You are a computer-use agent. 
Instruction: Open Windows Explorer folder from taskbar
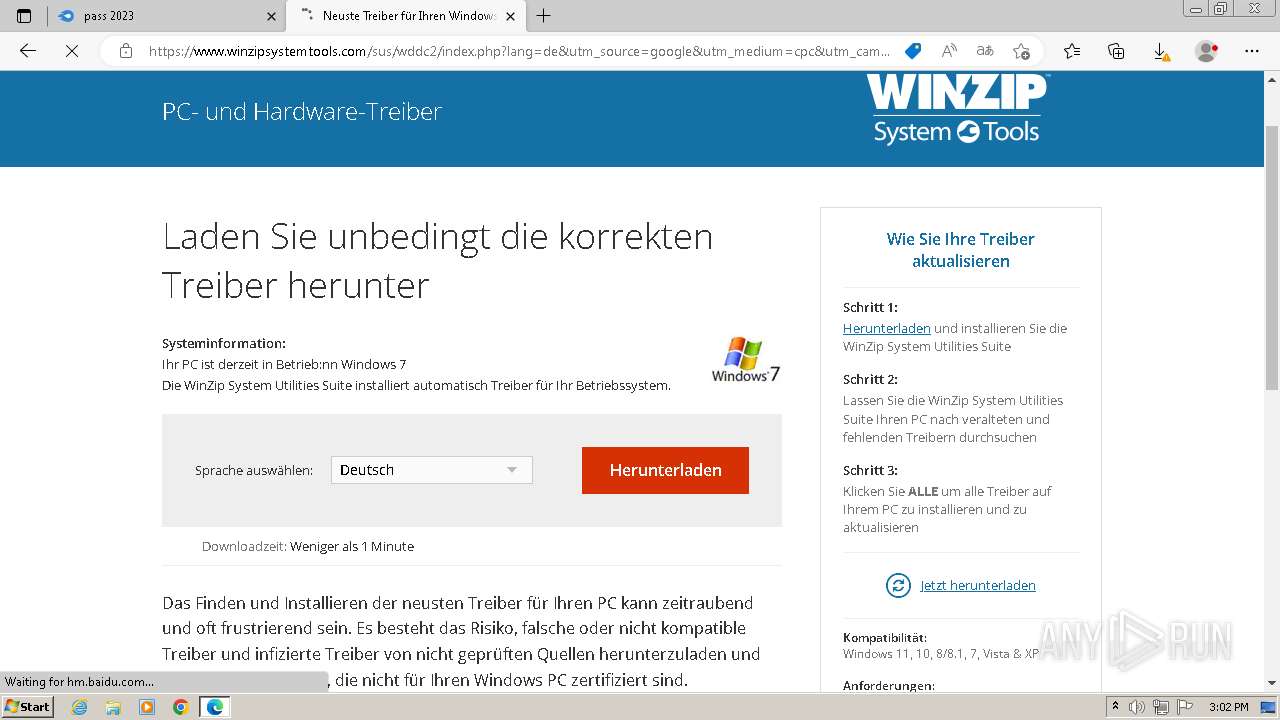click(113, 707)
